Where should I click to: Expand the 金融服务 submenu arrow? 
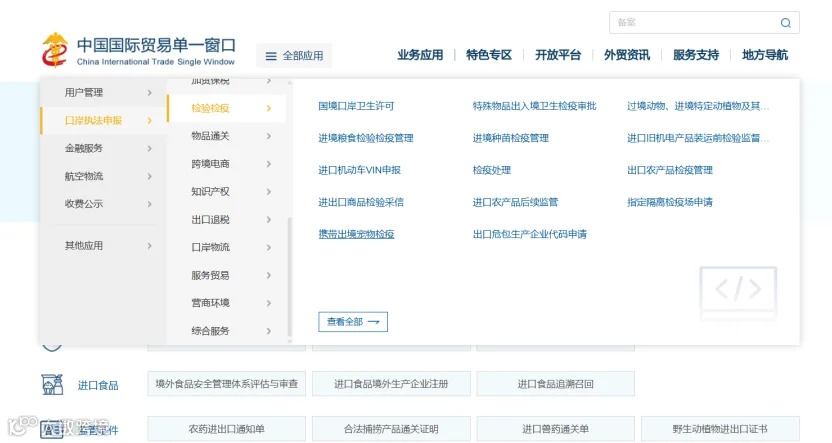coord(150,148)
